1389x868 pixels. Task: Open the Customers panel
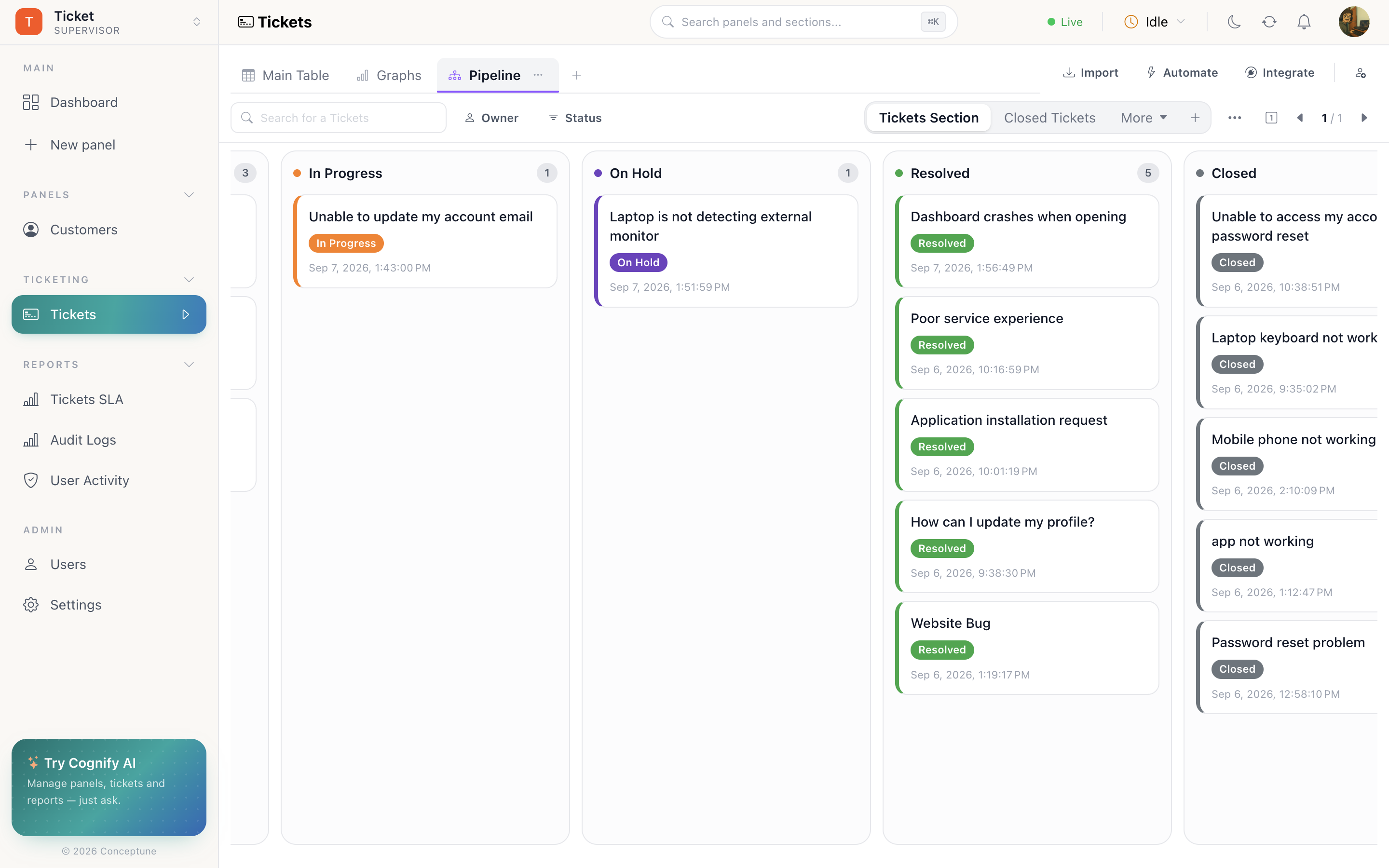click(109, 230)
